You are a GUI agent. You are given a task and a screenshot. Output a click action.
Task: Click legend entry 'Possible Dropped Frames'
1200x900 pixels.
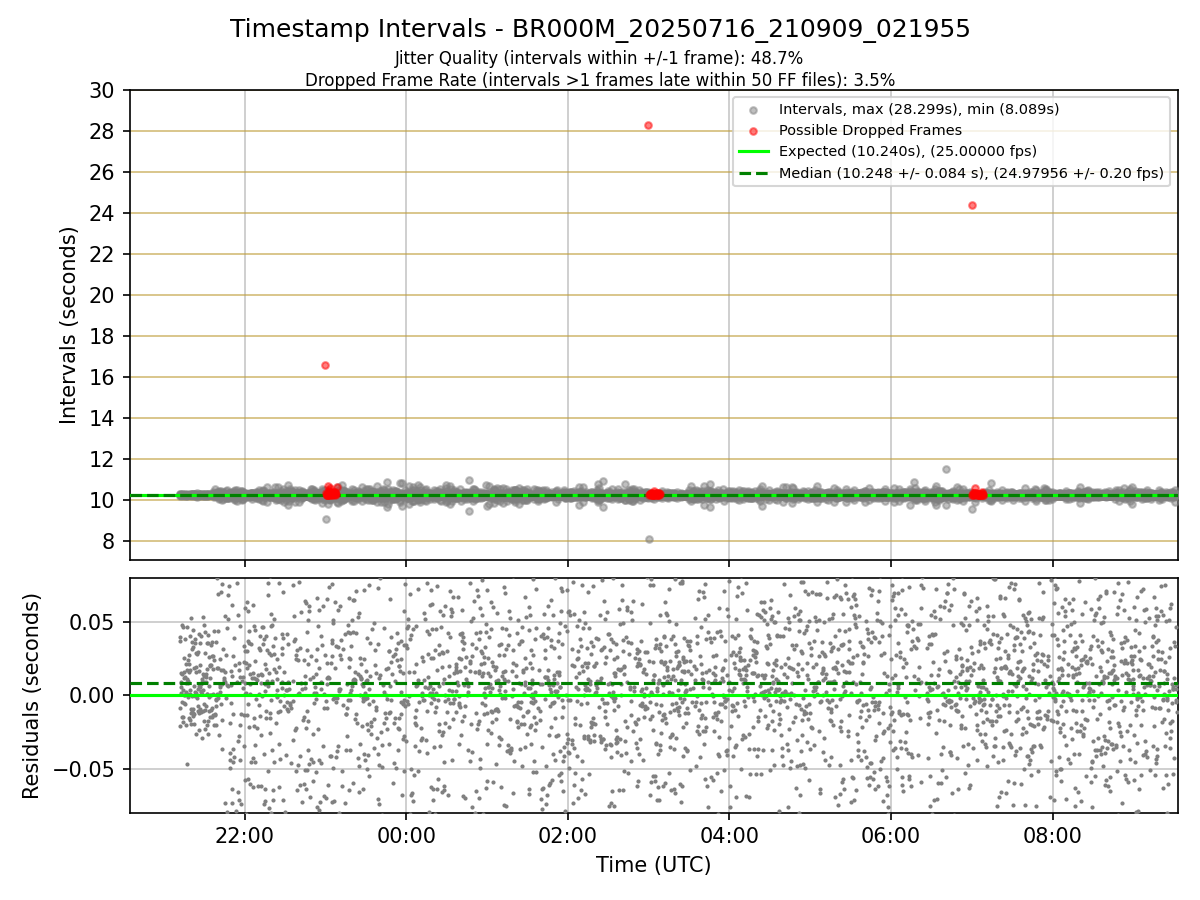[x=870, y=130]
